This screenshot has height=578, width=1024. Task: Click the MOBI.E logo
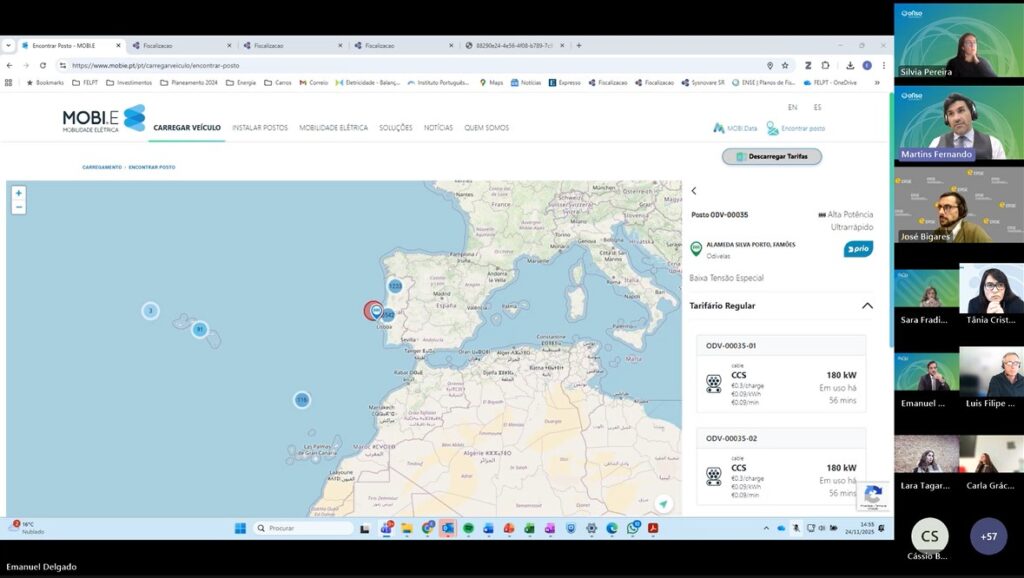pos(103,119)
